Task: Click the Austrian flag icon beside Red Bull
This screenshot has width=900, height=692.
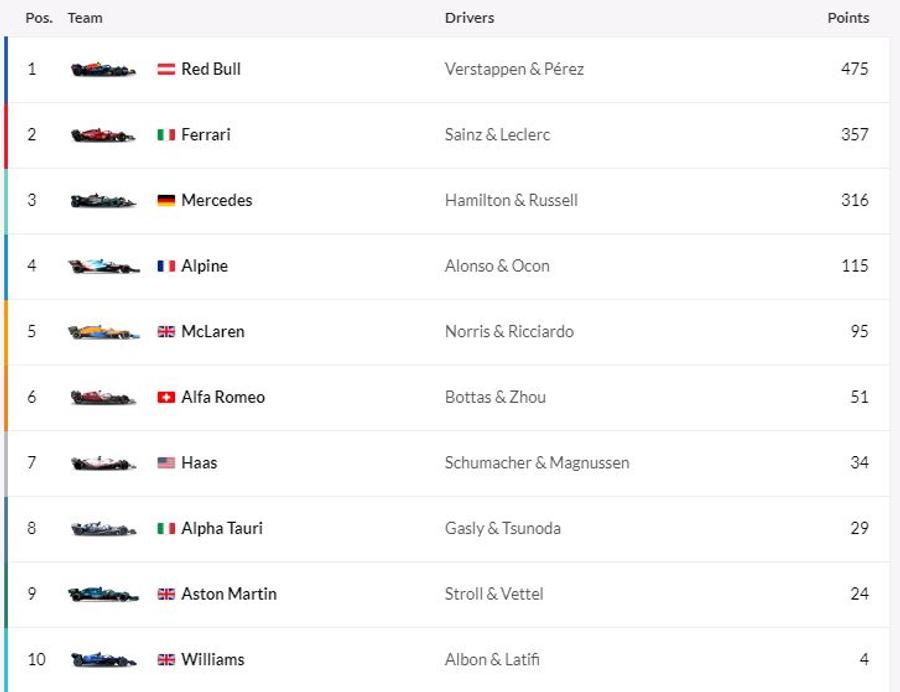Action: click(x=166, y=69)
